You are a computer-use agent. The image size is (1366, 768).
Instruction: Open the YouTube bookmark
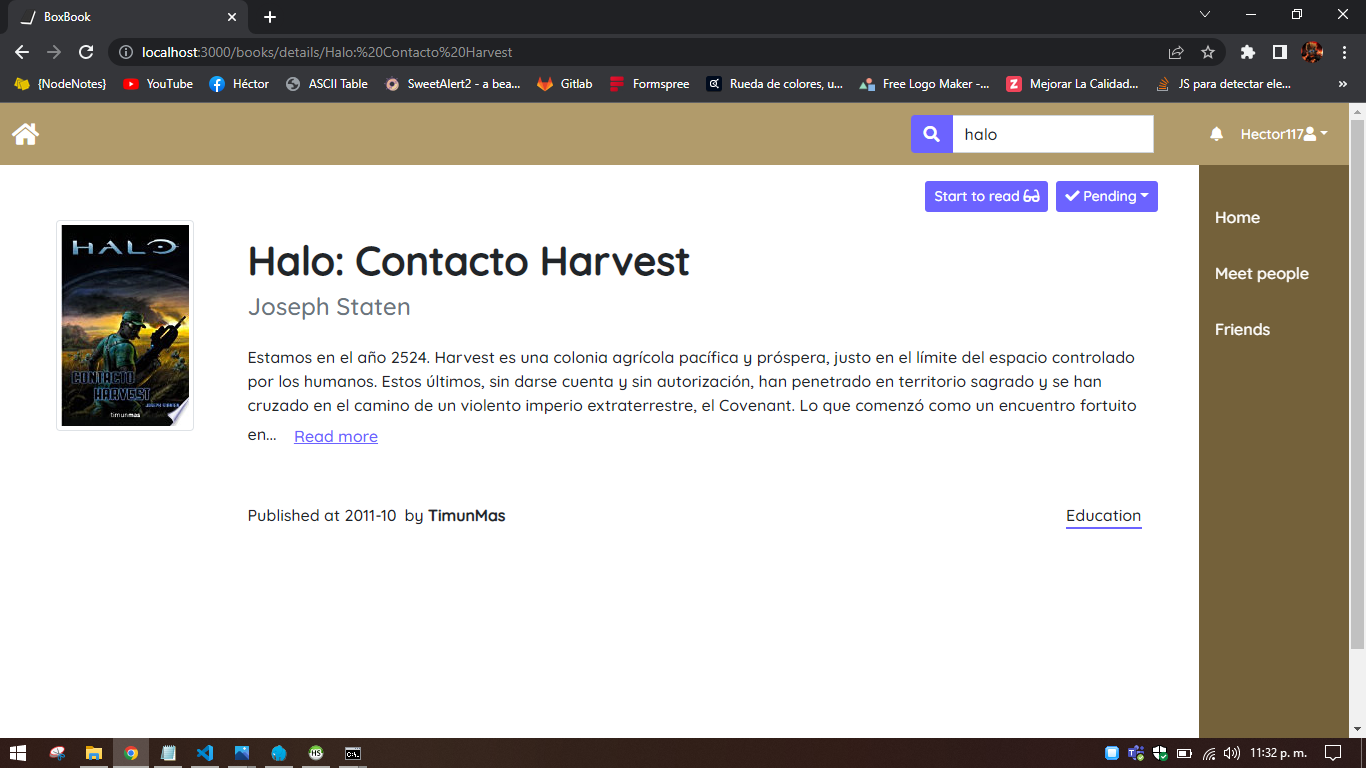(158, 84)
